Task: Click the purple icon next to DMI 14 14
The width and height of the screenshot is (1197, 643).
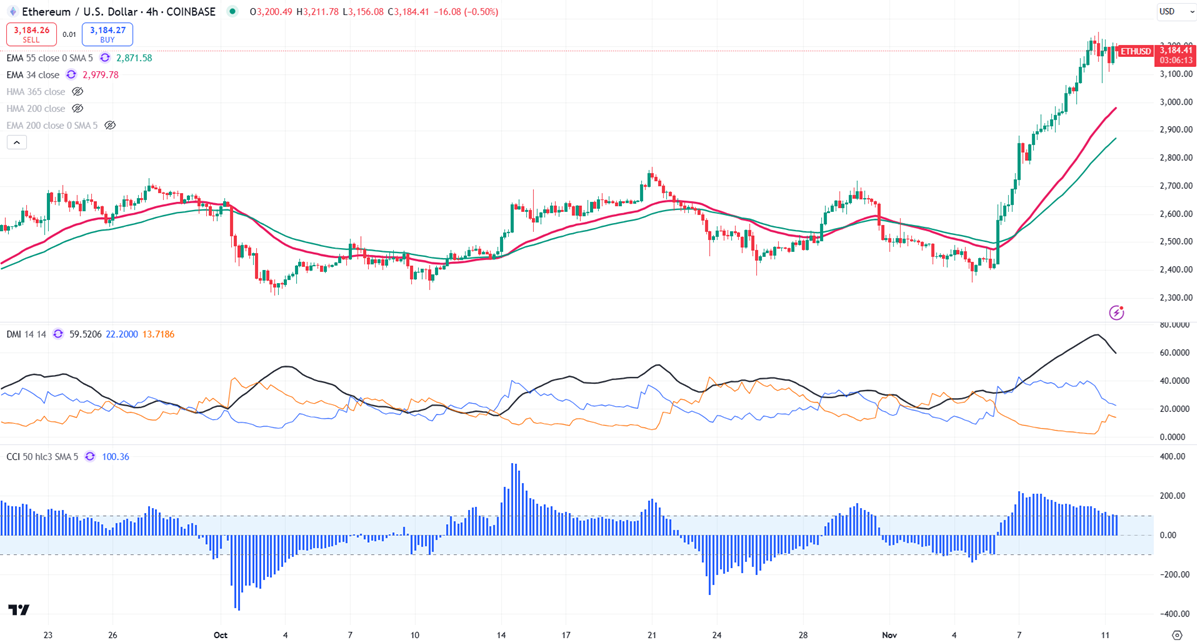Action: point(57,334)
